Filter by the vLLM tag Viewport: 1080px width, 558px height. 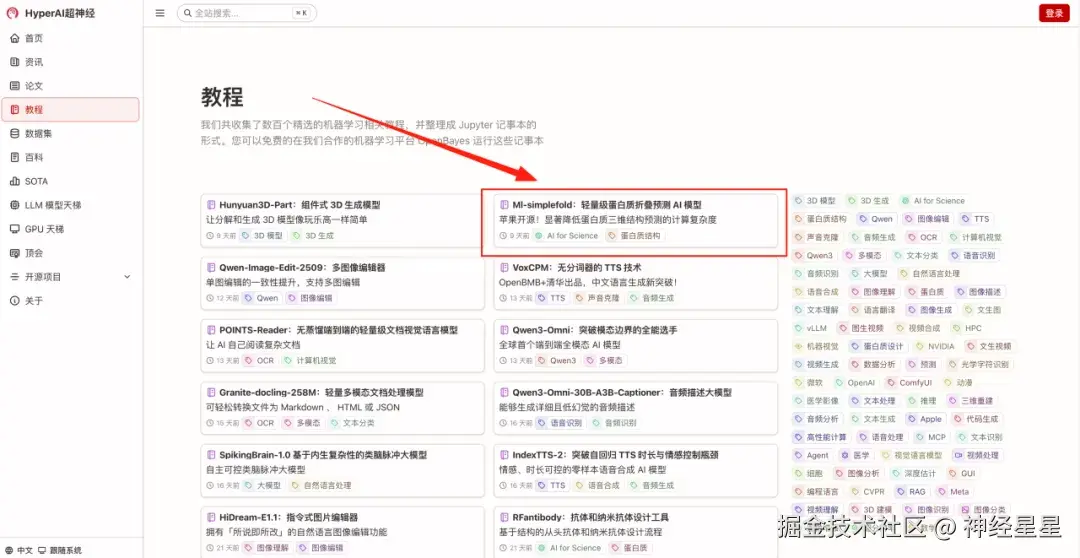(813, 328)
